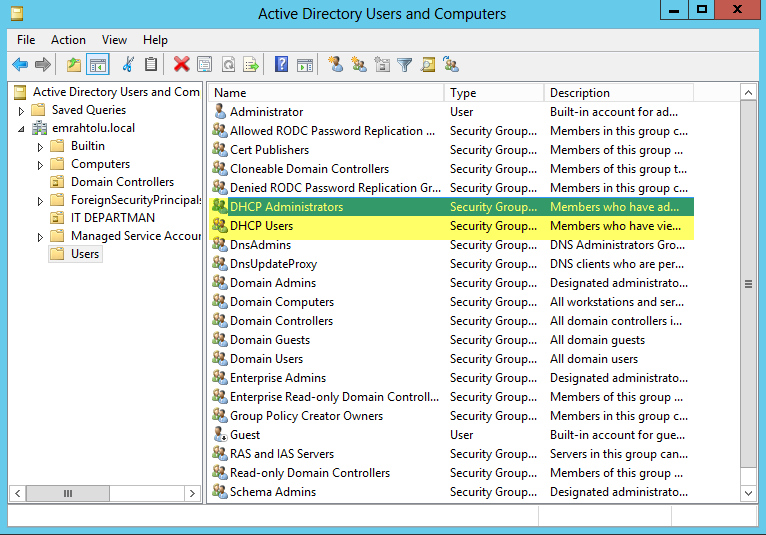Select the DnsUpdateProxy group

pos(273,264)
